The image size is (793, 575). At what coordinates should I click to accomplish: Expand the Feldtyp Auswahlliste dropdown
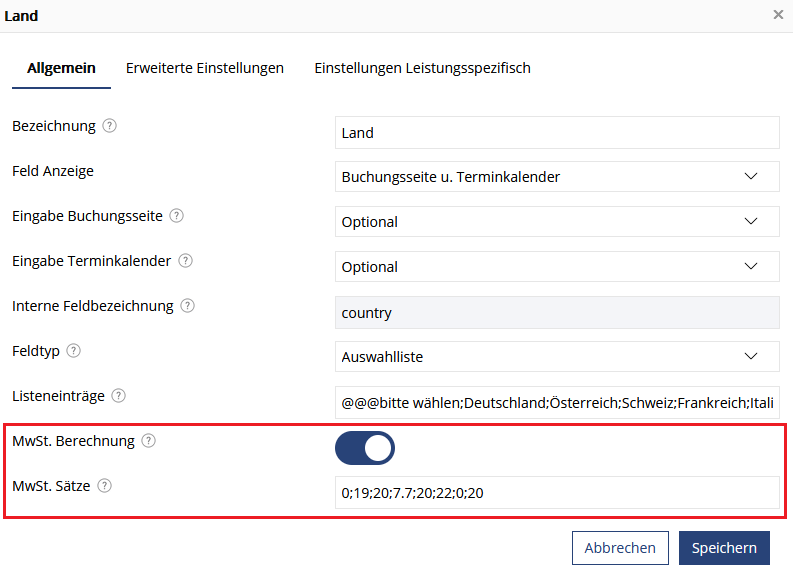point(557,357)
